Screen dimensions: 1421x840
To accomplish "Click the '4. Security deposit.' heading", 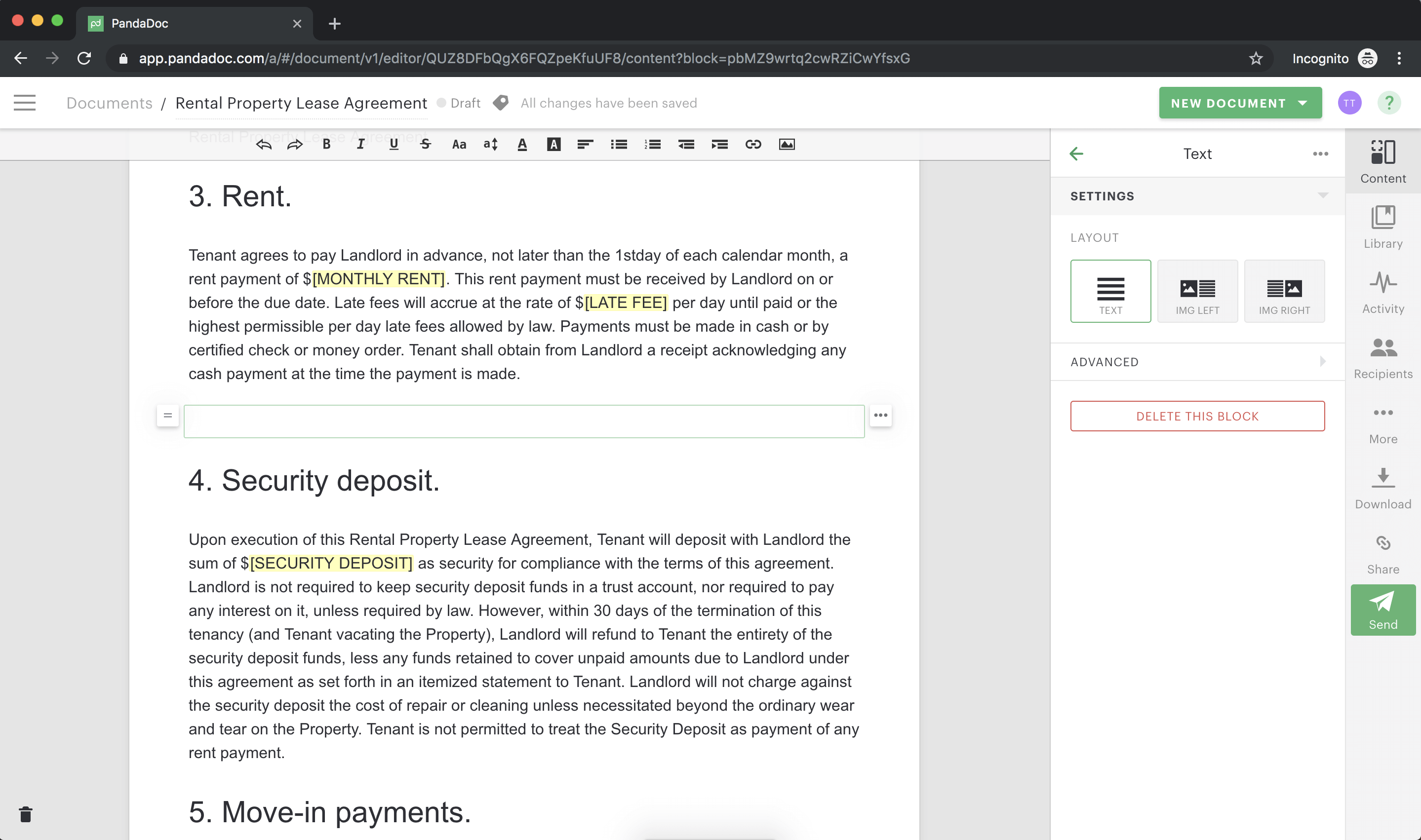I will [314, 481].
